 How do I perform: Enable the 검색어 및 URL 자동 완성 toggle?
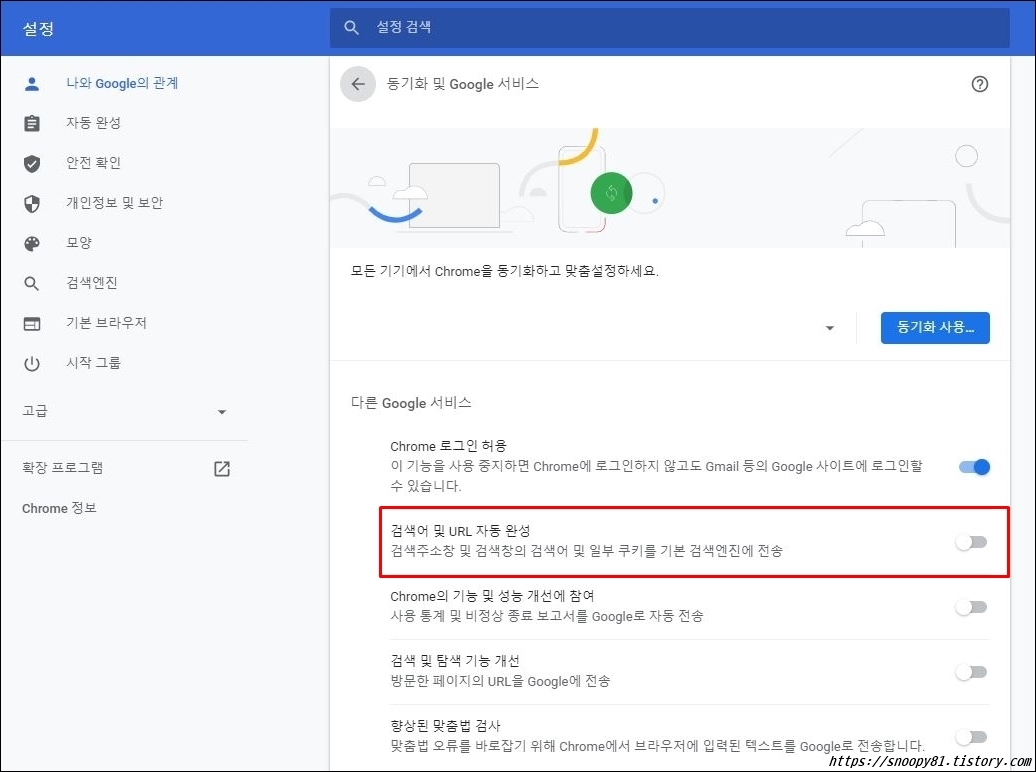pyautogui.click(x=971, y=542)
